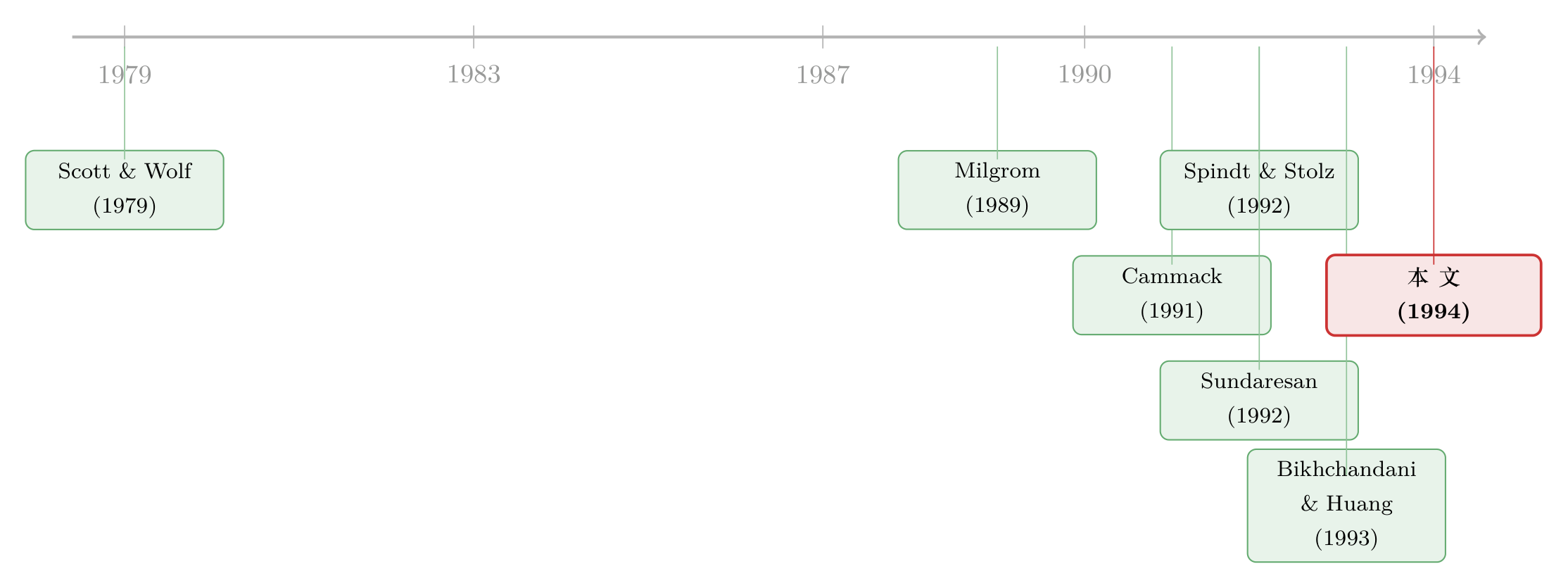Click the red 本文 (1994) box

coord(1434,295)
